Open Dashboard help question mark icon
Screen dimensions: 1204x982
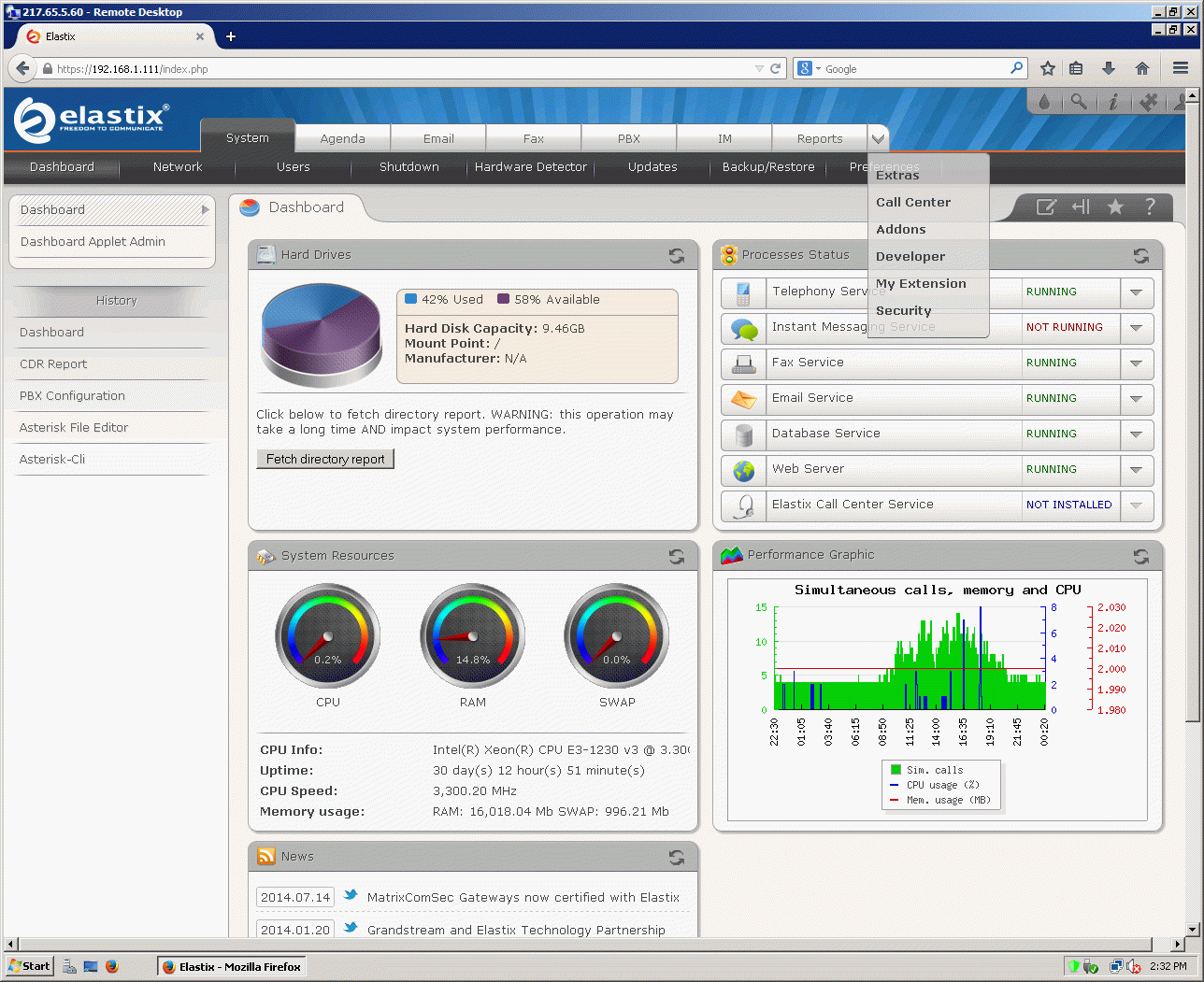(1150, 206)
